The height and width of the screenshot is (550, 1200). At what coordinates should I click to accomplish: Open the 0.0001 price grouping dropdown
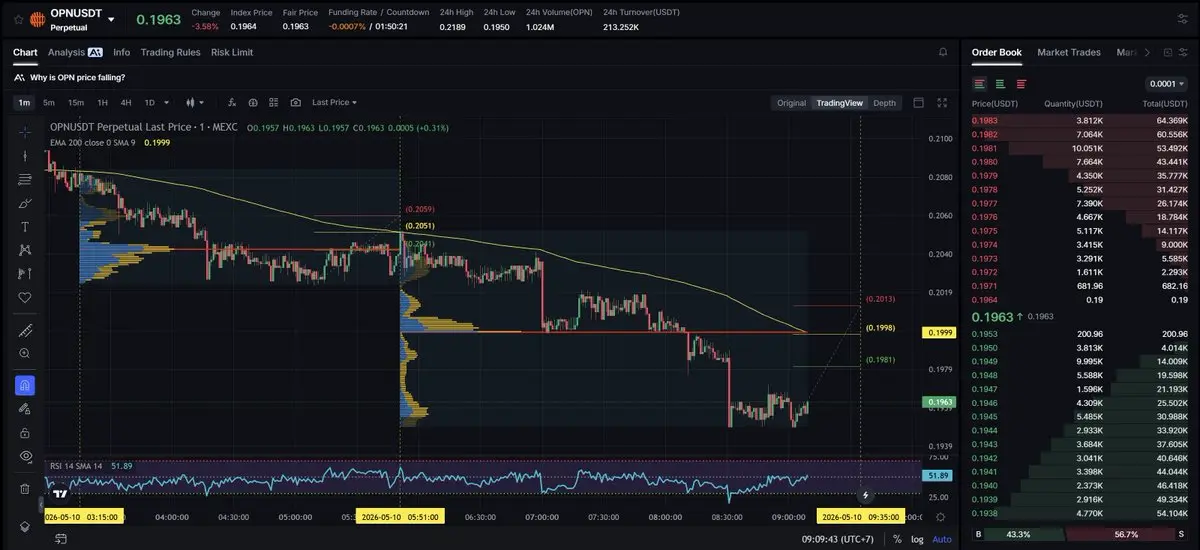tap(1167, 84)
